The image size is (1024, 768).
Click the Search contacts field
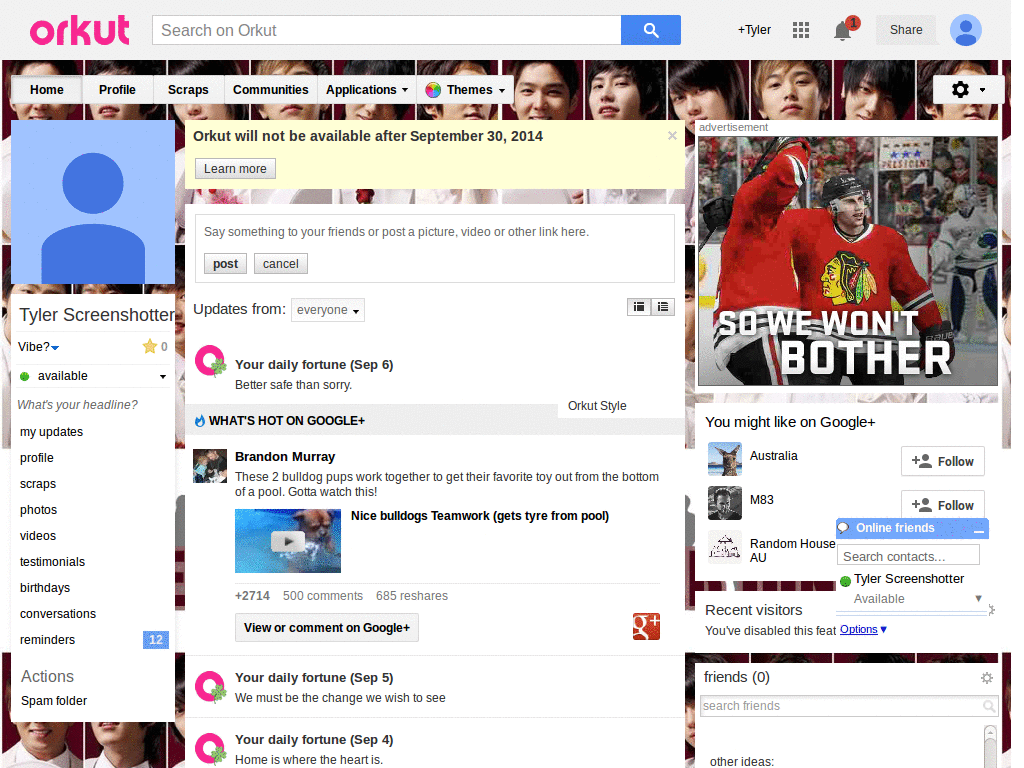click(x=908, y=556)
